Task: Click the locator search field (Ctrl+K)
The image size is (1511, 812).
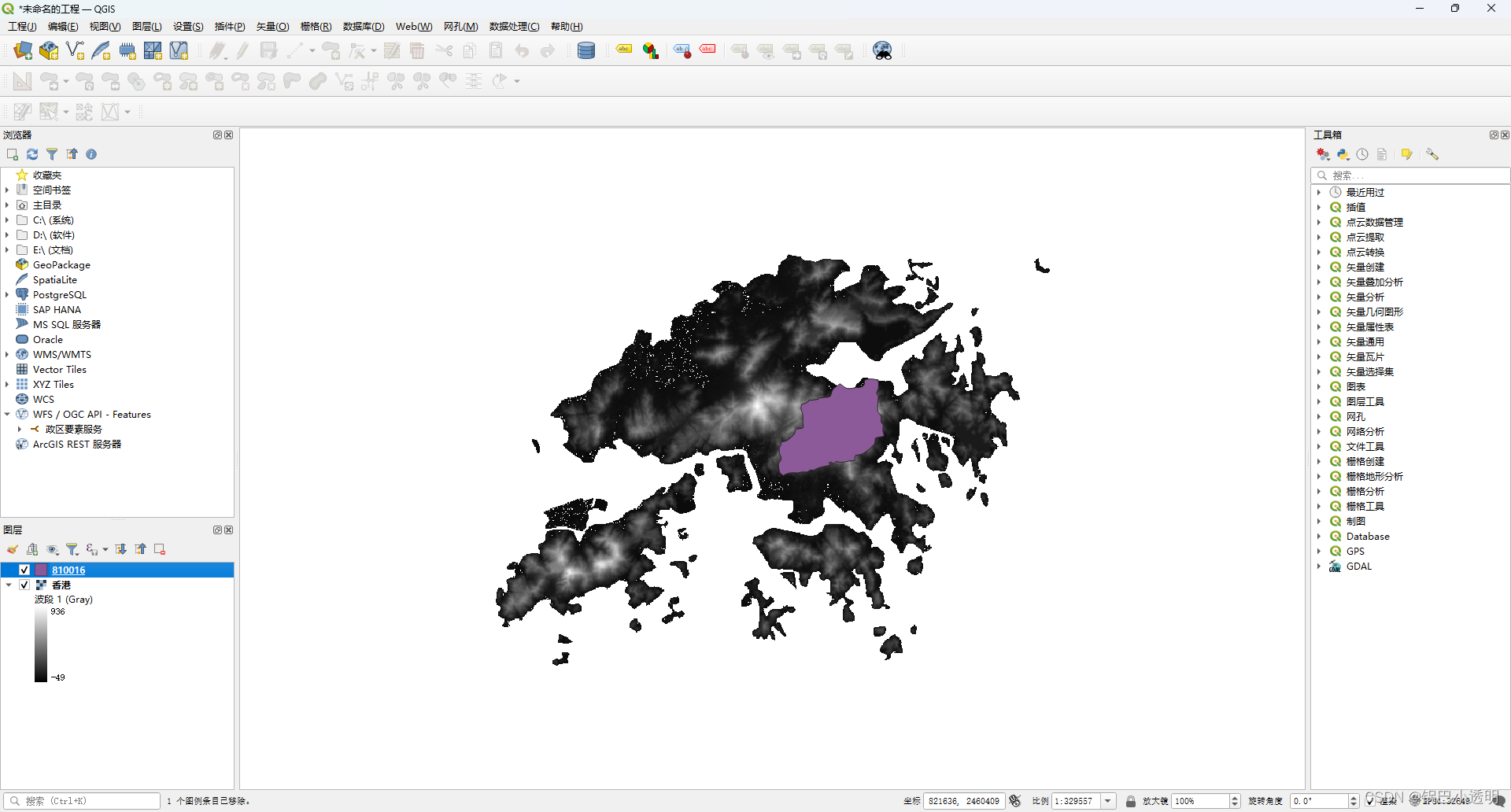Action: [83, 801]
